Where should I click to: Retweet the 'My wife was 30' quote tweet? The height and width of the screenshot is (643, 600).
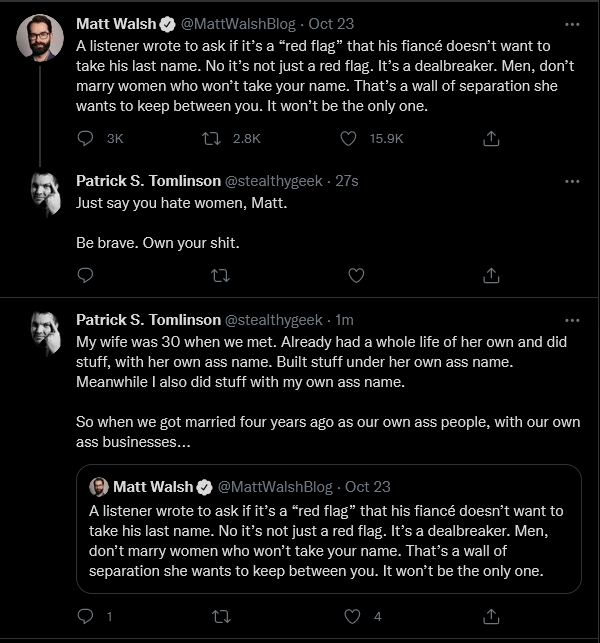pos(221,616)
